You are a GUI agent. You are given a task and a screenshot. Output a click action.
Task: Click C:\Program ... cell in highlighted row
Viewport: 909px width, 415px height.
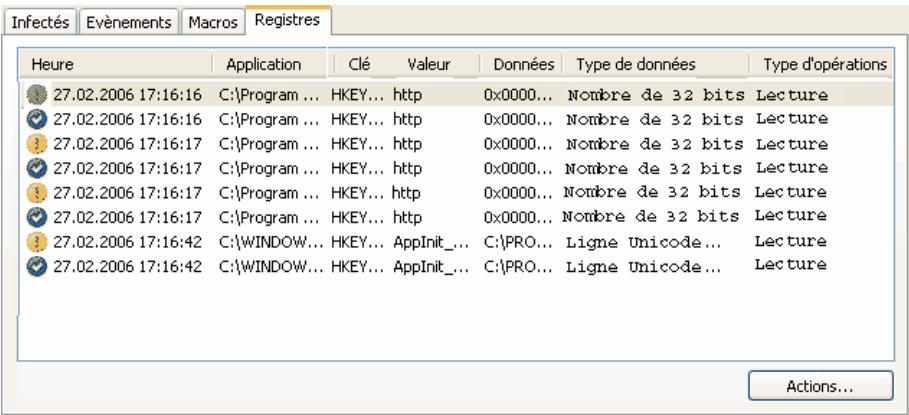pos(269,96)
